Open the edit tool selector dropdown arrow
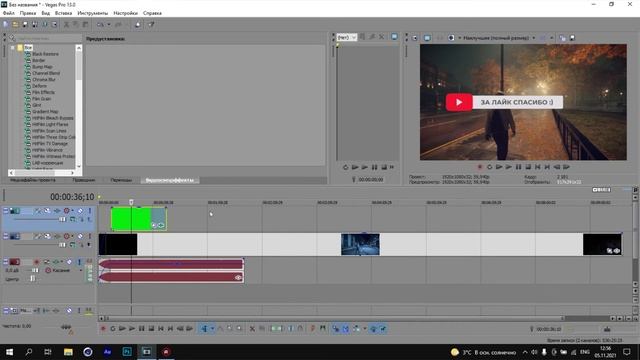 pyautogui.click(x=212, y=329)
